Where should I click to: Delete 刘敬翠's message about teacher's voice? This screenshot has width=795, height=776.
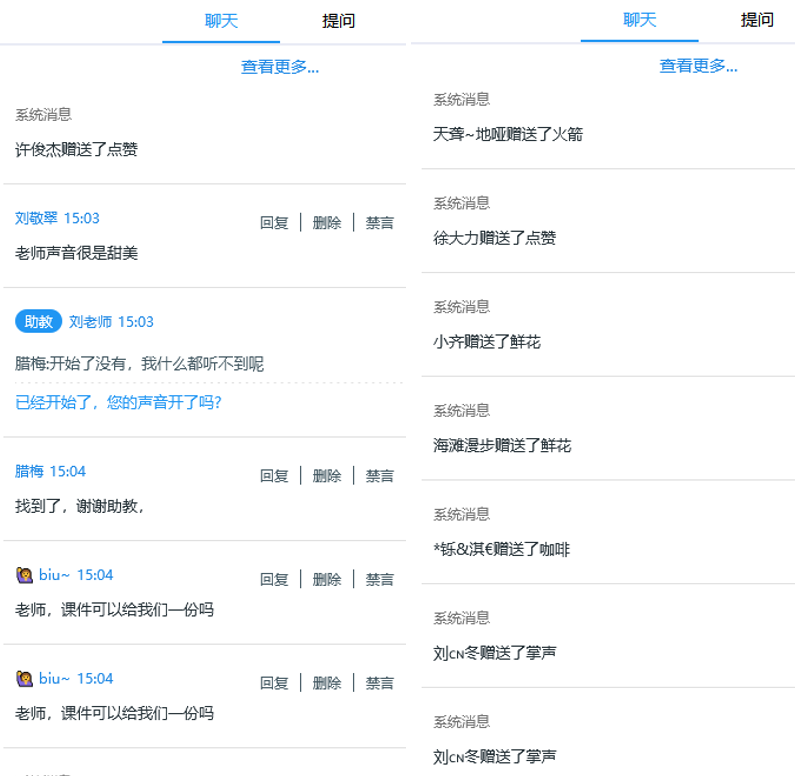[327, 223]
